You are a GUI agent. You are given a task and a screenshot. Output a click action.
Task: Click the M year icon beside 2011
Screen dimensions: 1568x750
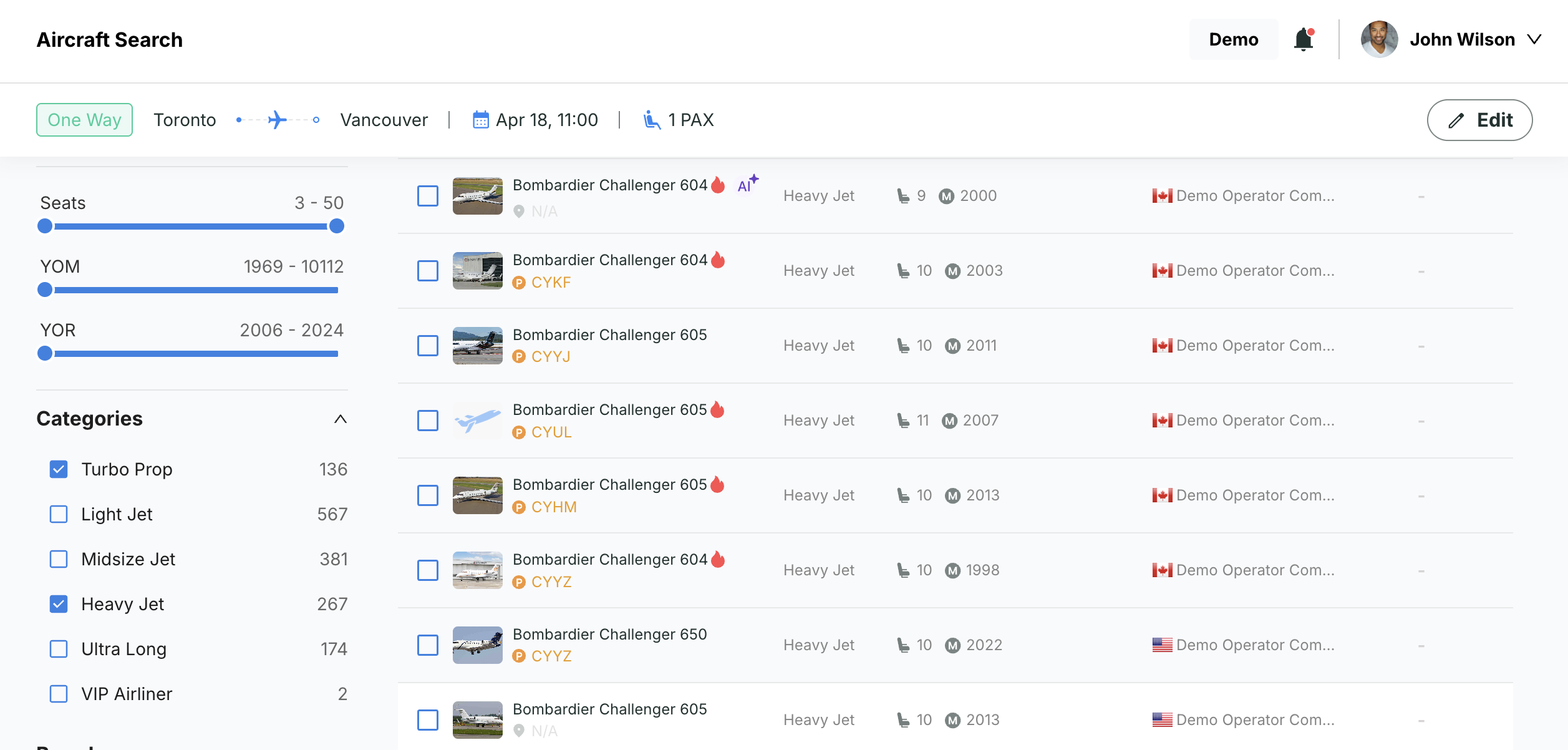coord(952,346)
